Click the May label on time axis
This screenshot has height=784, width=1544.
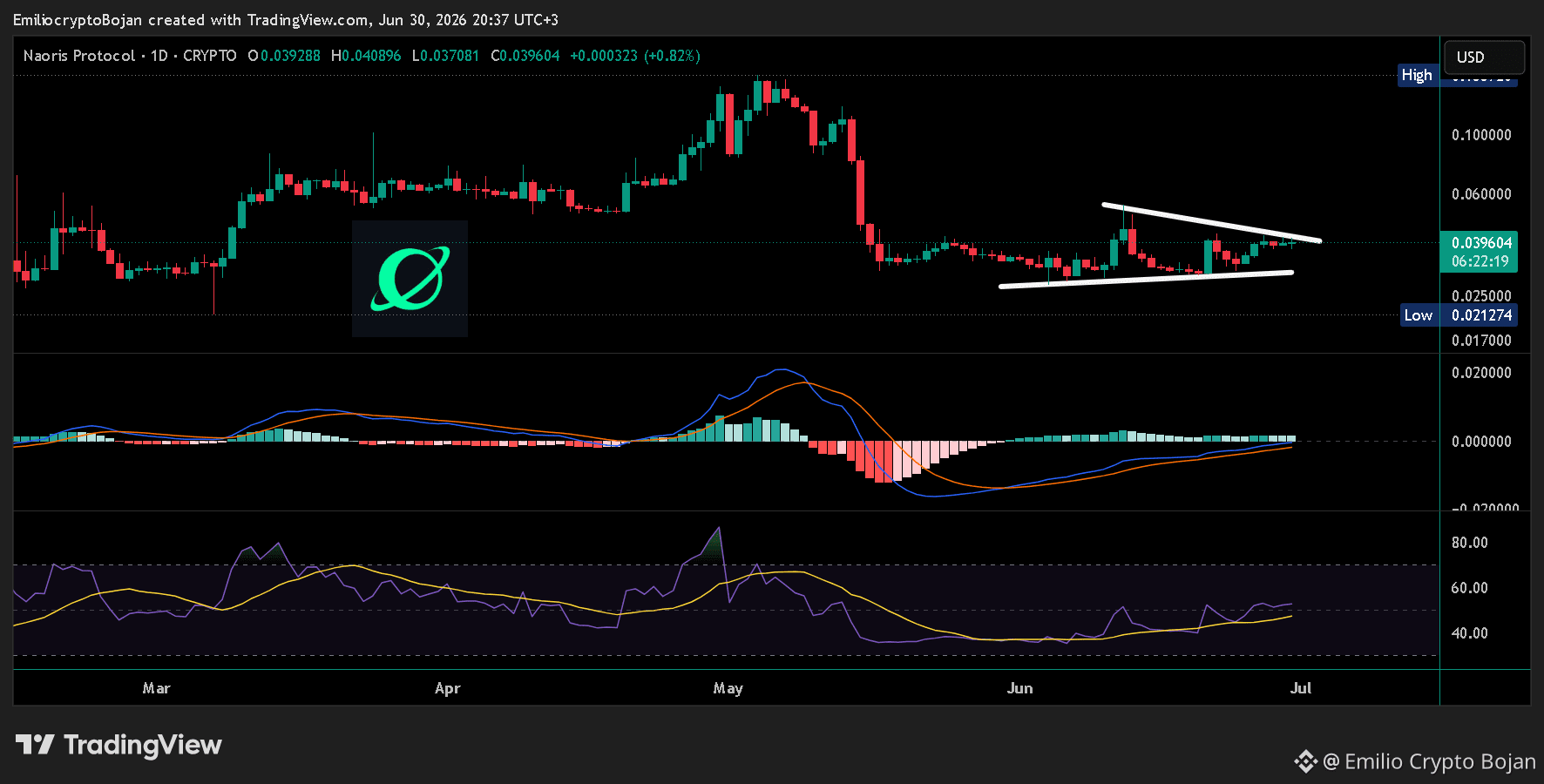(x=728, y=688)
